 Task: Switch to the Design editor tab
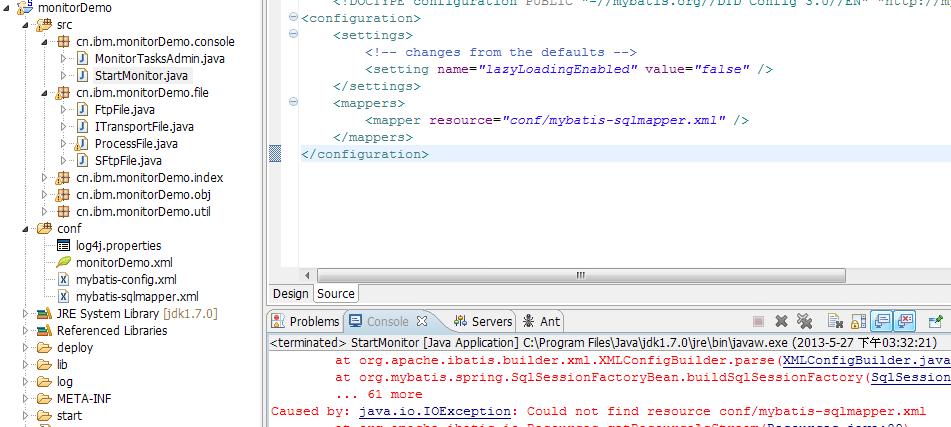pos(291,294)
